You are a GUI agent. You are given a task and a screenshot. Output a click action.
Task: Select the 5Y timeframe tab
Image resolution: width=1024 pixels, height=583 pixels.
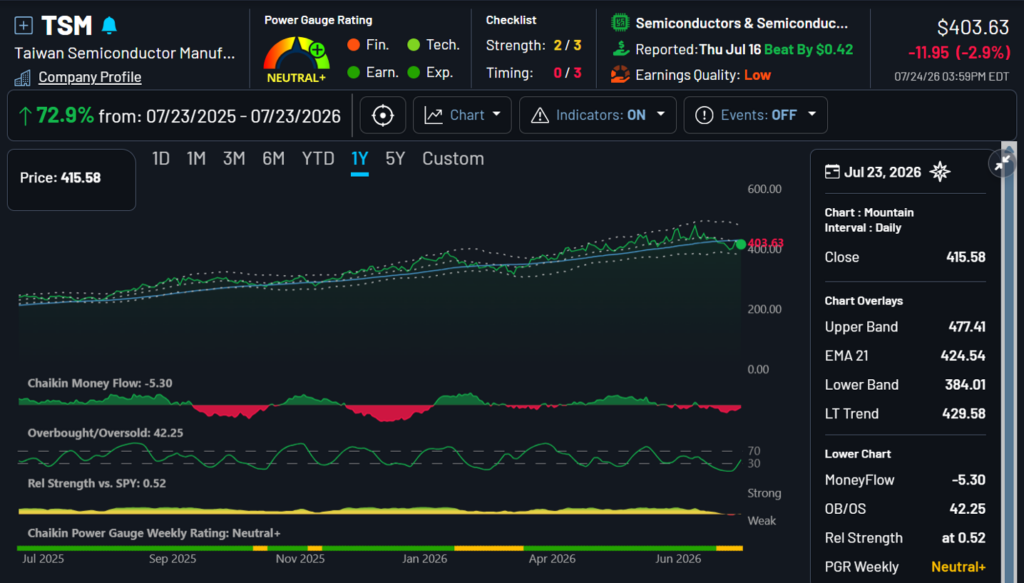pos(395,159)
